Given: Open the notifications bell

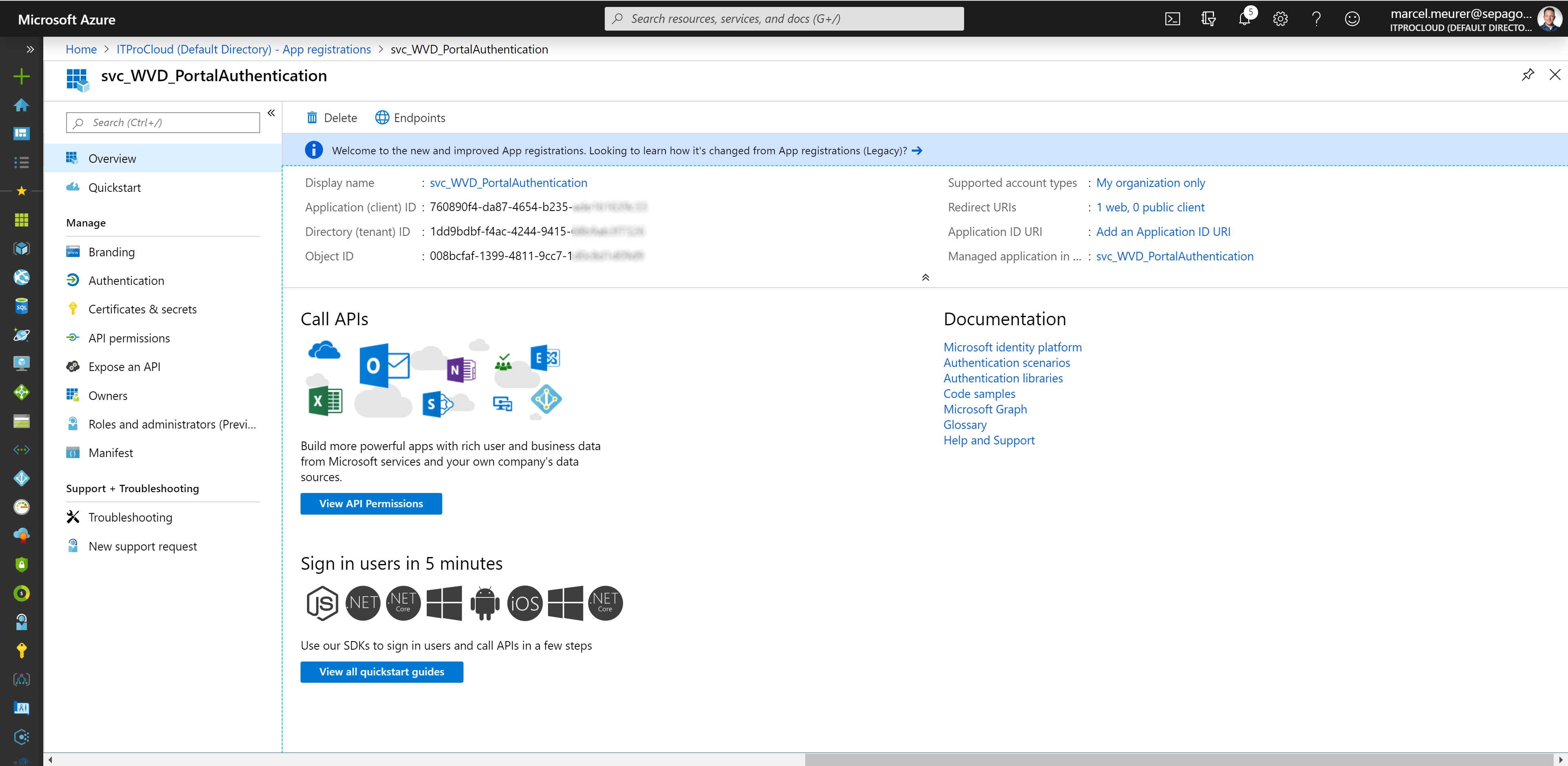Looking at the screenshot, I should pyautogui.click(x=1243, y=19).
